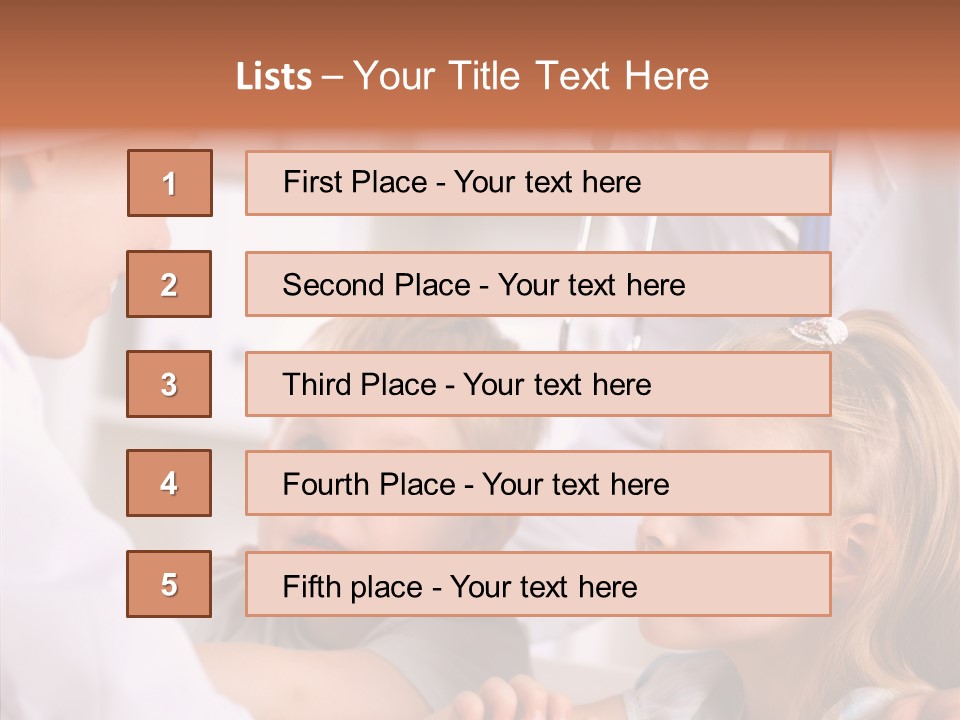Click the bold word Lists in title
This screenshot has height=720, width=960.
pos(274,77)
